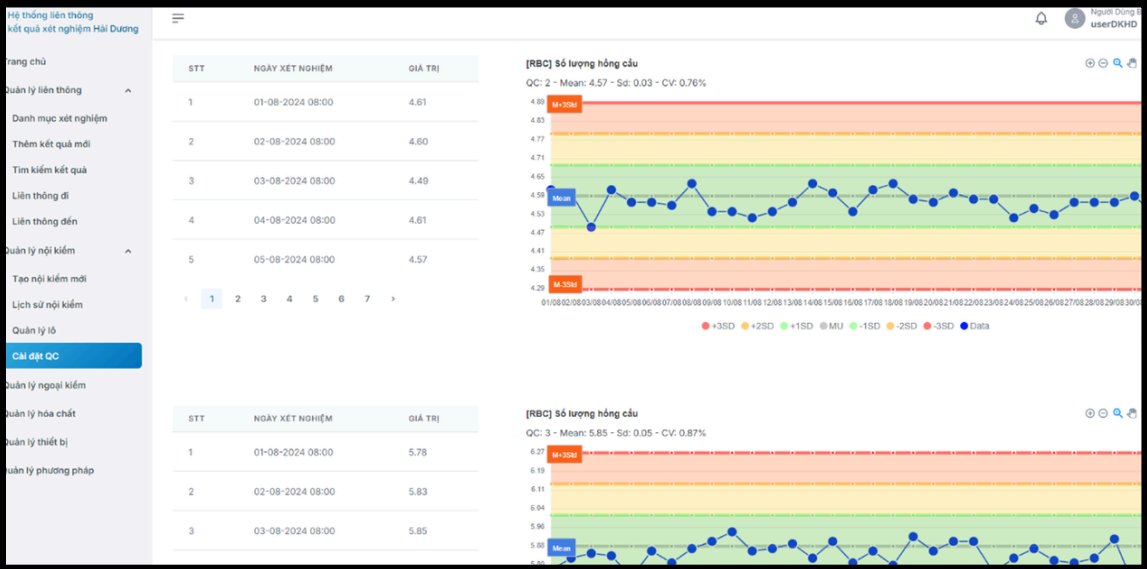Open the userDKHD profile avatar
The height and width of the screenshot is (569, 1147).
click(1075, 18)
